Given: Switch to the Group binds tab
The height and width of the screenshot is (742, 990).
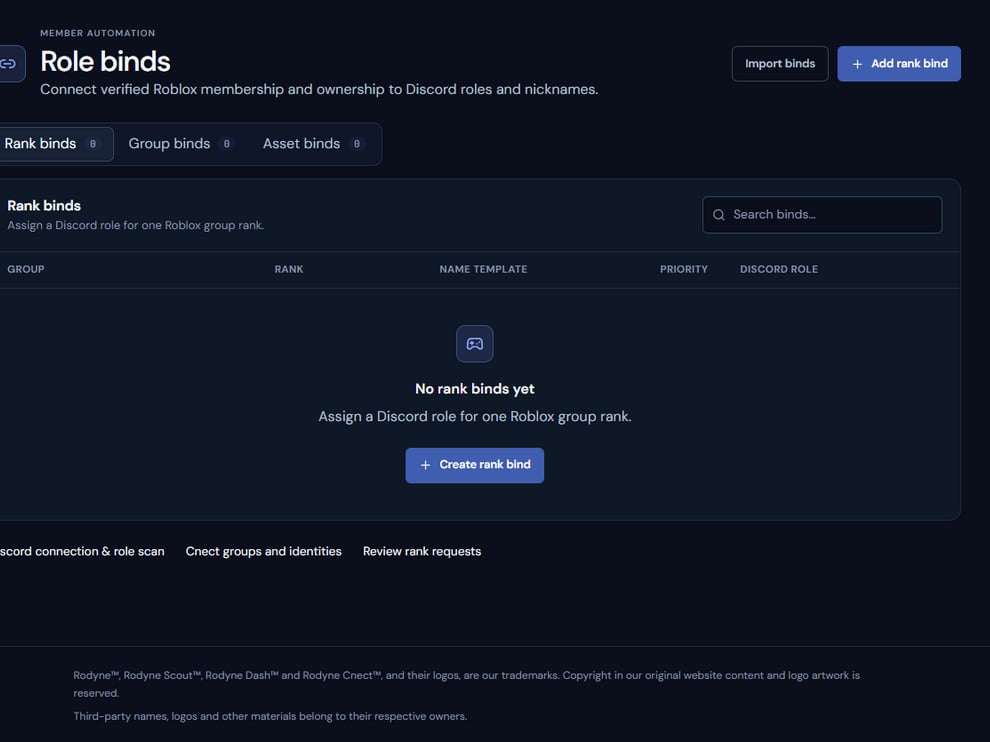Looking at the screenshot, I should (181, 144).
